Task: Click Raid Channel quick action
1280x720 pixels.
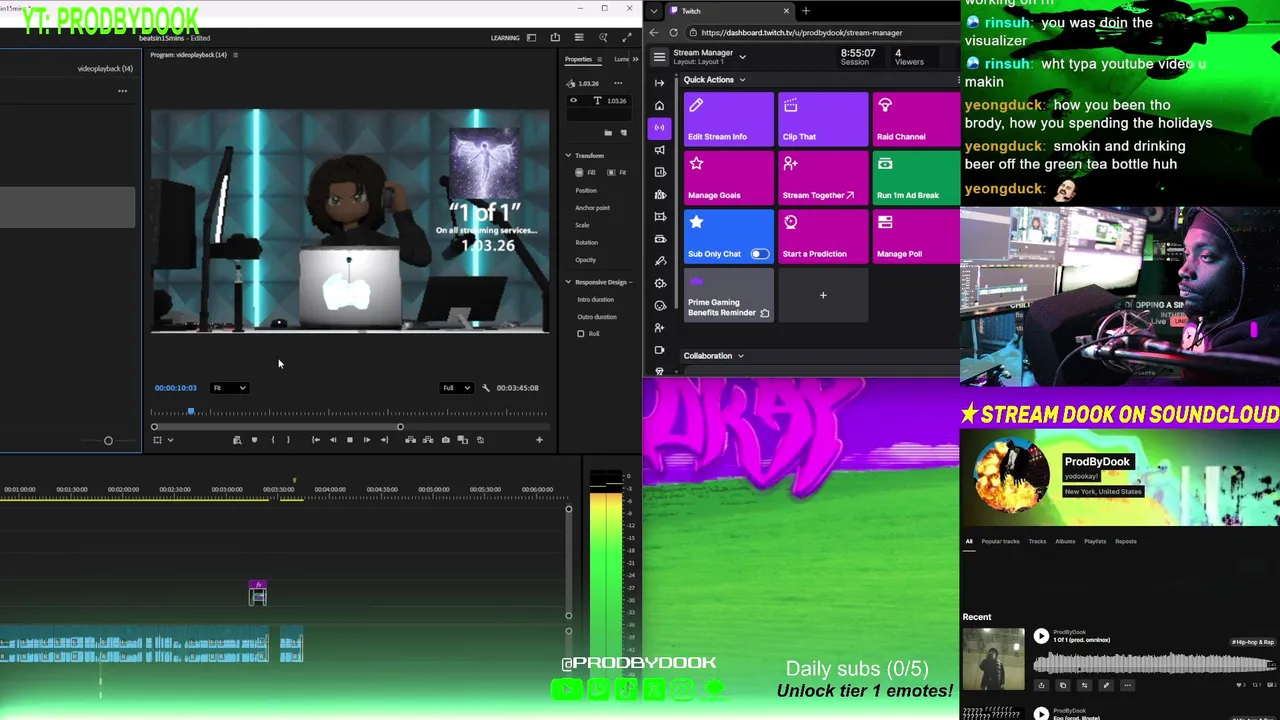Action: click(x=916, y=119)
